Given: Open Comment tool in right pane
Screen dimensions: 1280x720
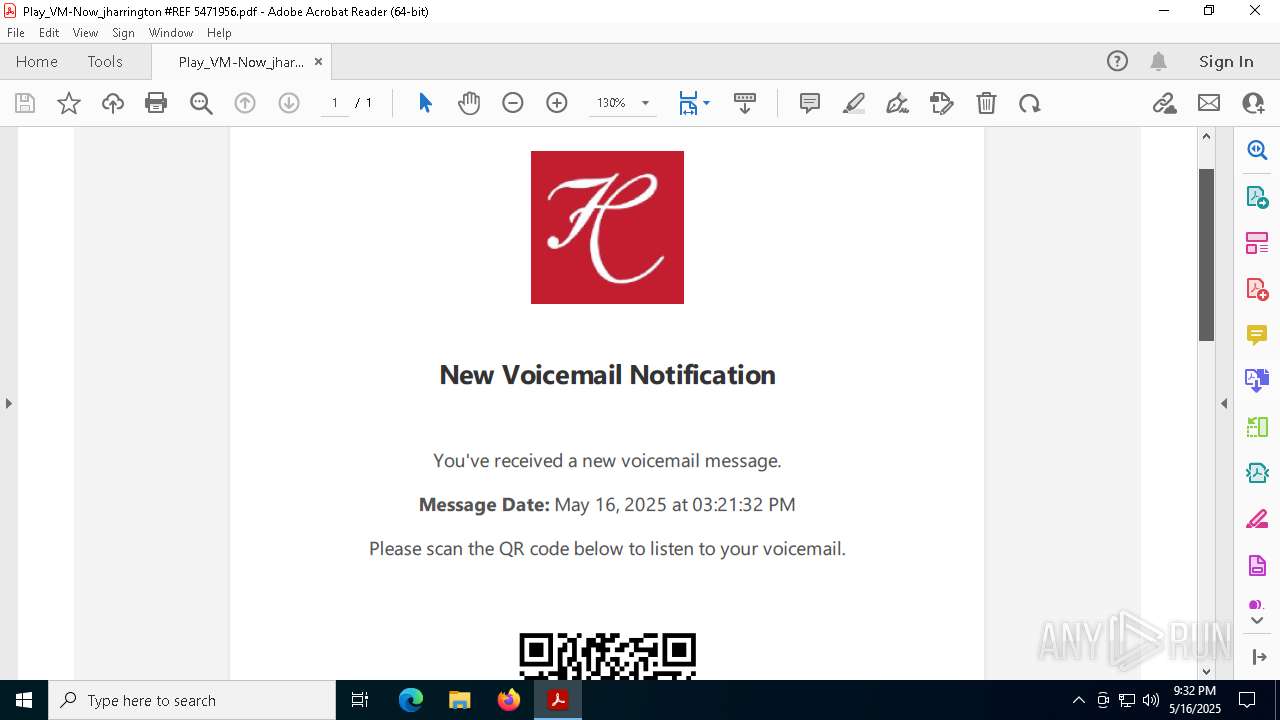Looking at the screenshot, I should pyautogui.click(x=1257, y=335).
